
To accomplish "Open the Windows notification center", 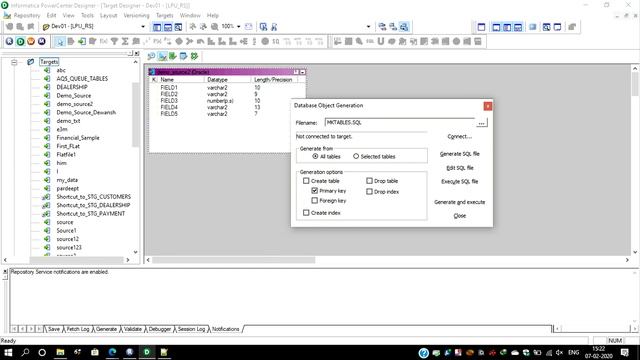I will 624,352.
